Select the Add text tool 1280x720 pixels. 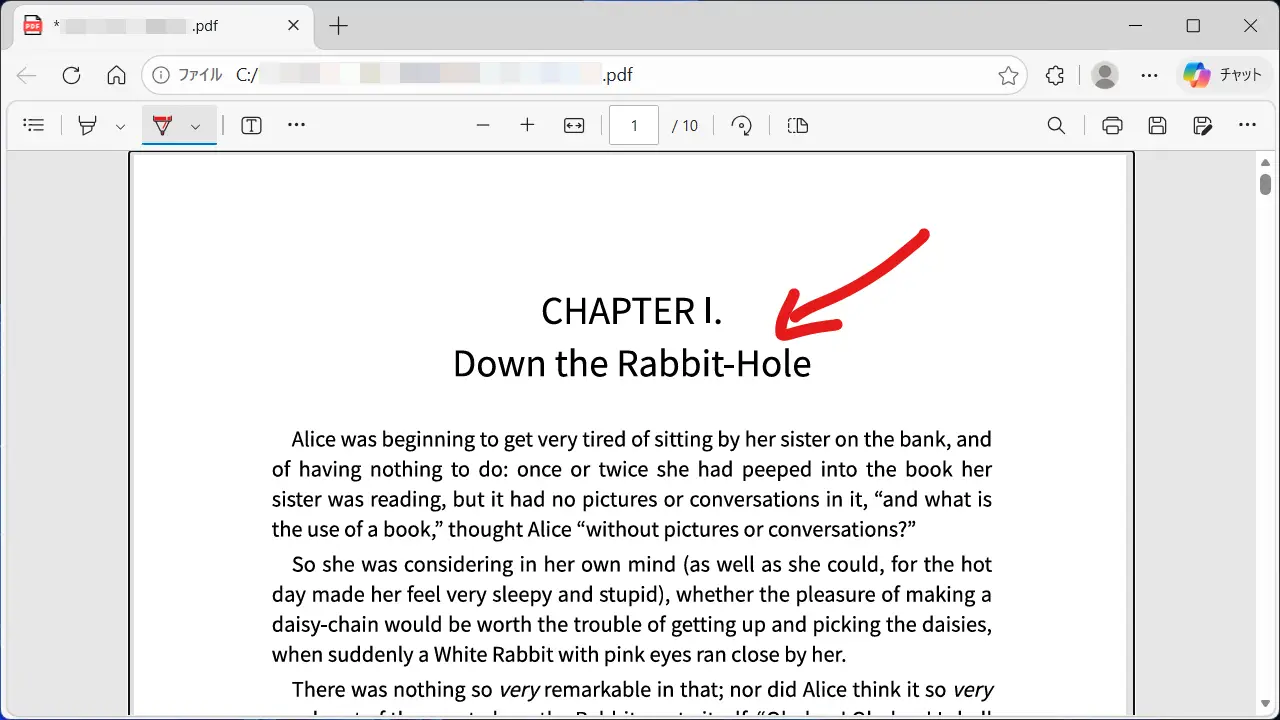click(x=251, y=125)
